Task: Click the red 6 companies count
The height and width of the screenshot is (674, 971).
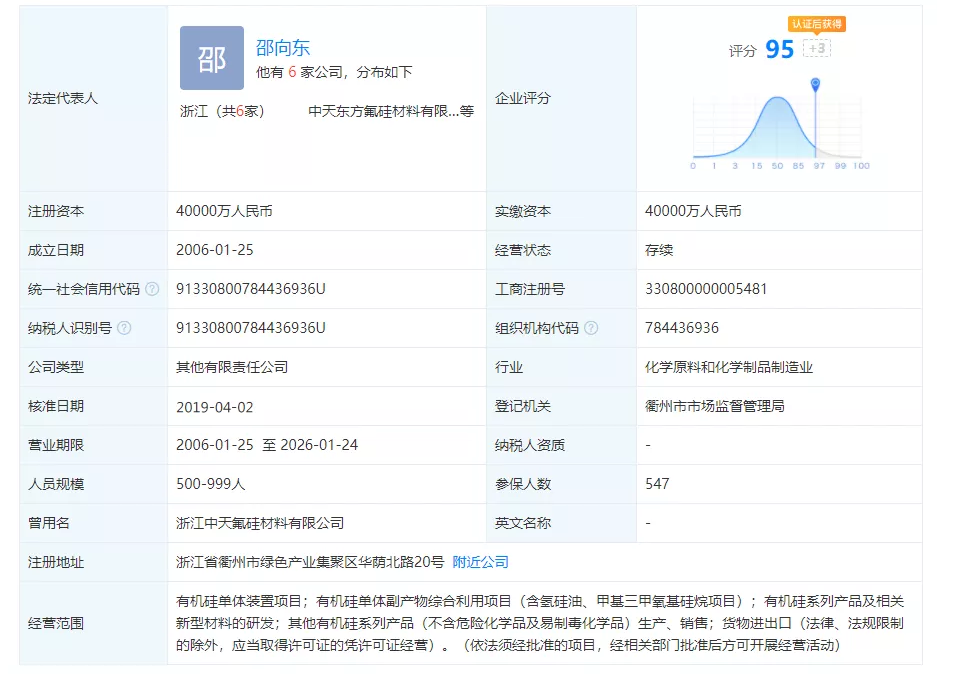Action: (292, 72)
